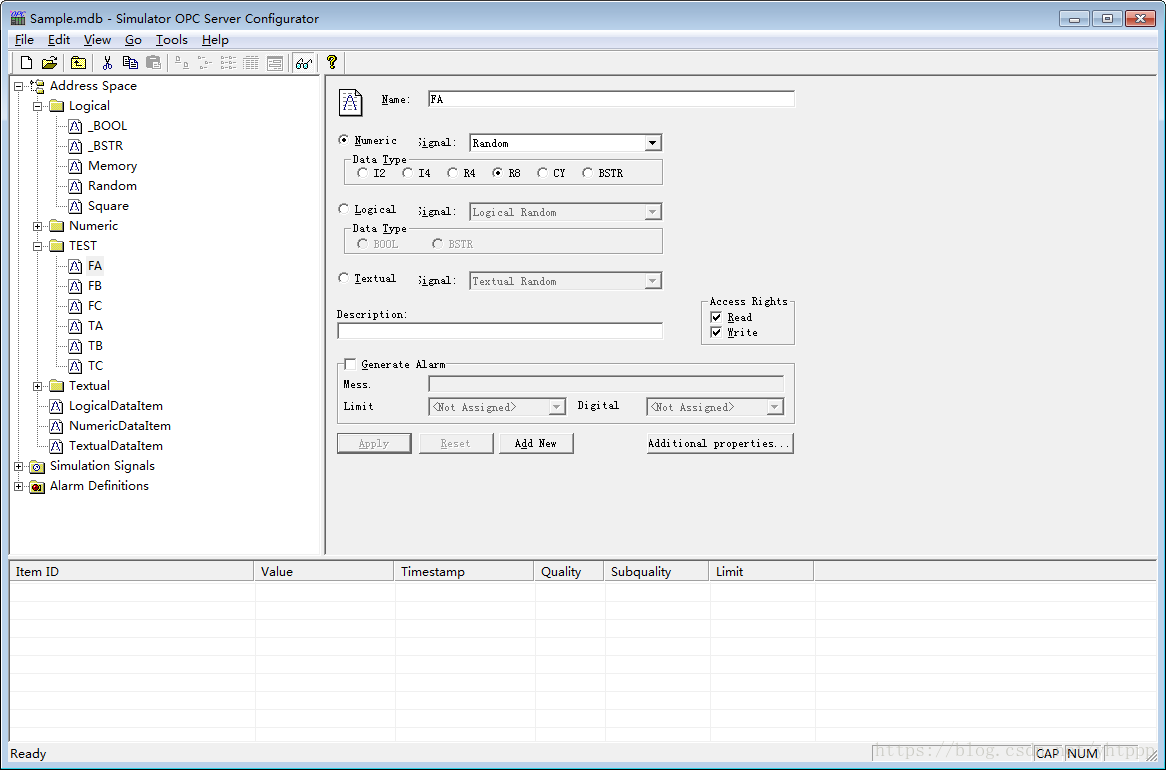
Task: Open the Textual Random signal dropdown
Action: 652,281
